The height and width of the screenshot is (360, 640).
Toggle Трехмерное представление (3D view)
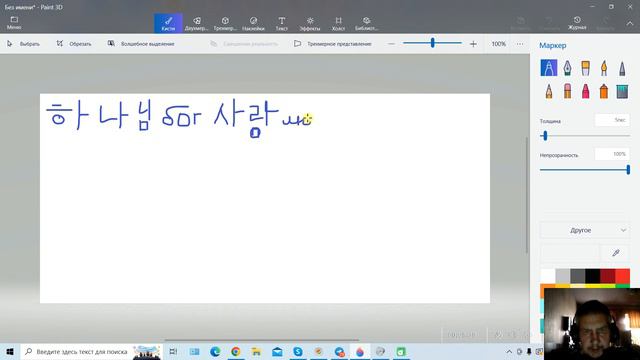(333, 44)
